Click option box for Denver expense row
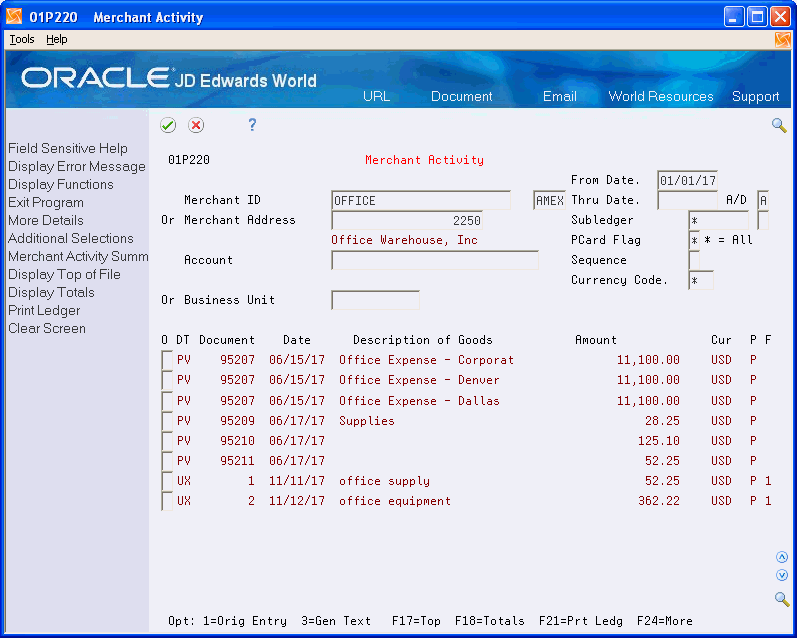 click(x=167, y=380)
